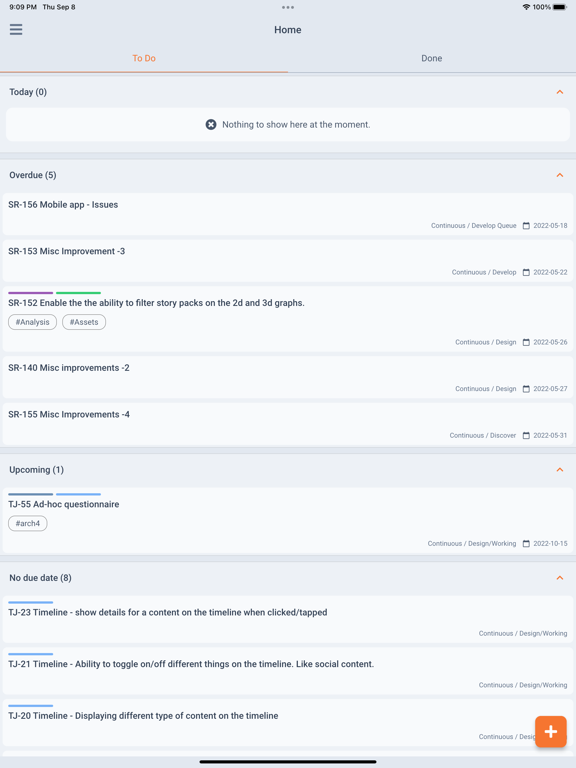Collapse the Today section chevron
This screenshot has width=576, height=768.
(560, 92)
